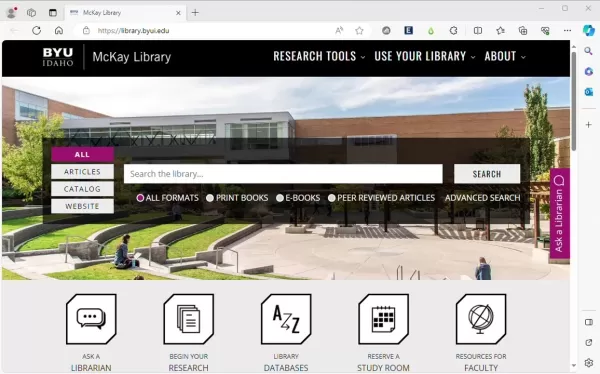The image size is (600, 374).
Task: Open the Outlook icon in the sidebar
Action: pyautogui.click(x=589, y=92)
